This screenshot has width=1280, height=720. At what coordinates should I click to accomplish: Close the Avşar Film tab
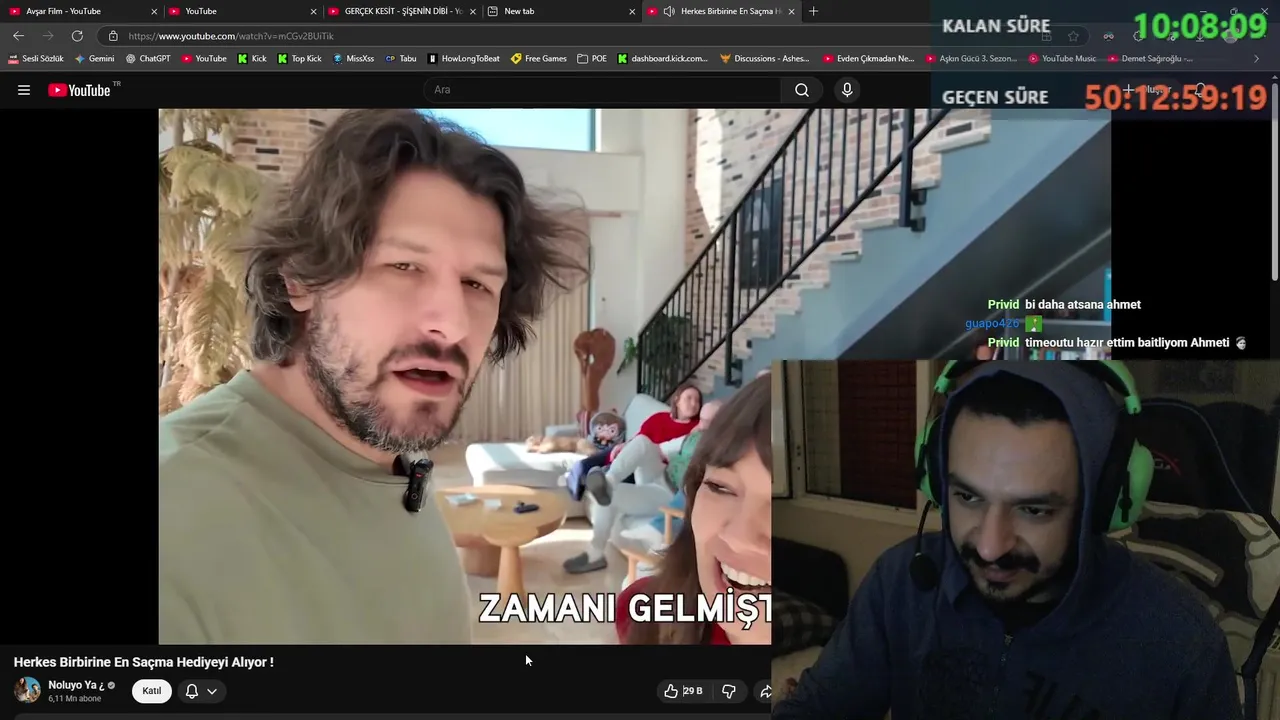click(x=154, y=11)
